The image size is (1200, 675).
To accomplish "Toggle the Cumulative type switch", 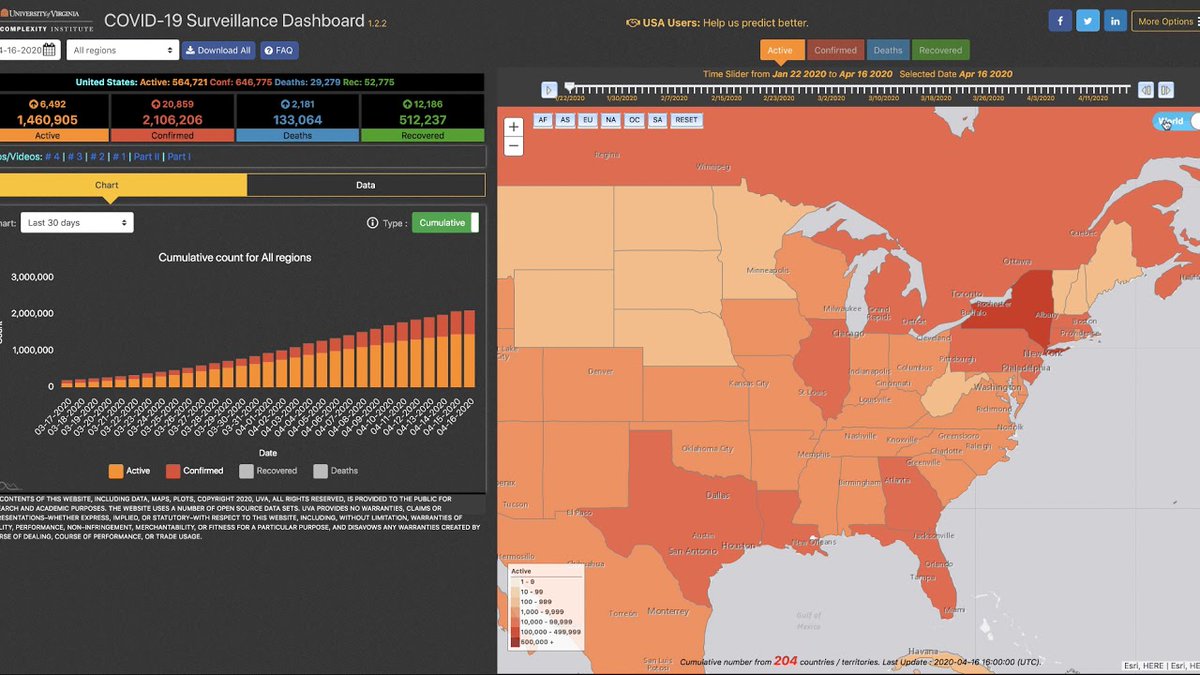I will 445,222.
